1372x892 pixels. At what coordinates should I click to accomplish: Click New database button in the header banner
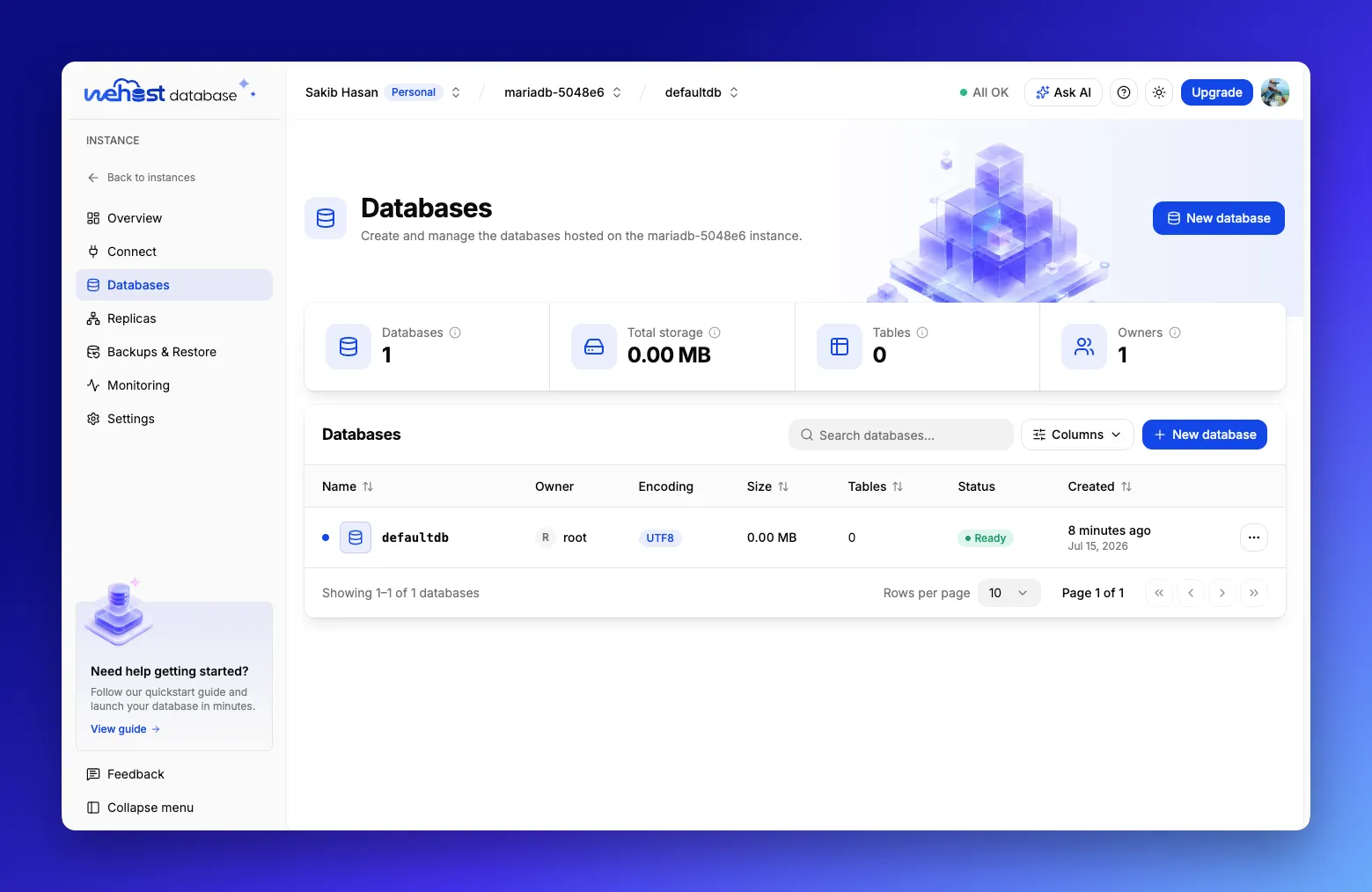tap(1219, 218)
